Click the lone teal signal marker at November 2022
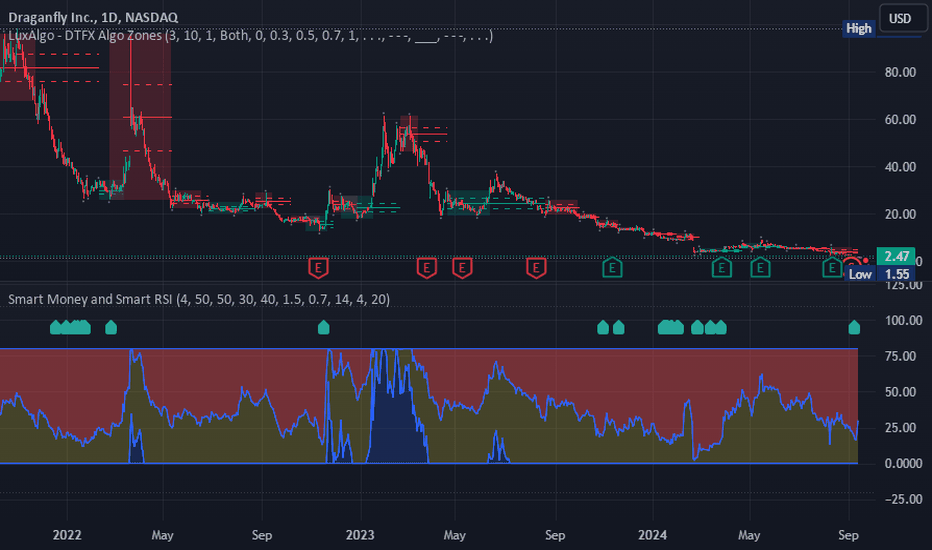Screen dimensions: 932x550 (323, 327)
